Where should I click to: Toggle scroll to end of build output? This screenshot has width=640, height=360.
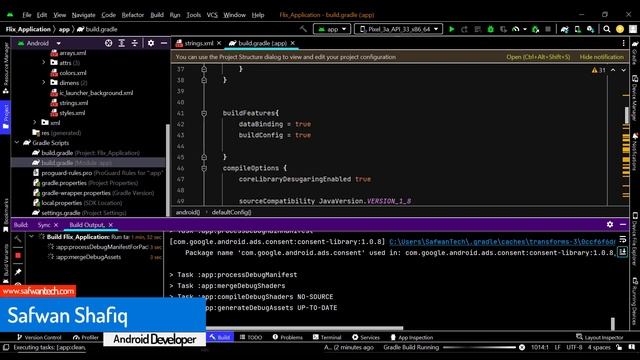pyautogui.click(x=623, y=252)
